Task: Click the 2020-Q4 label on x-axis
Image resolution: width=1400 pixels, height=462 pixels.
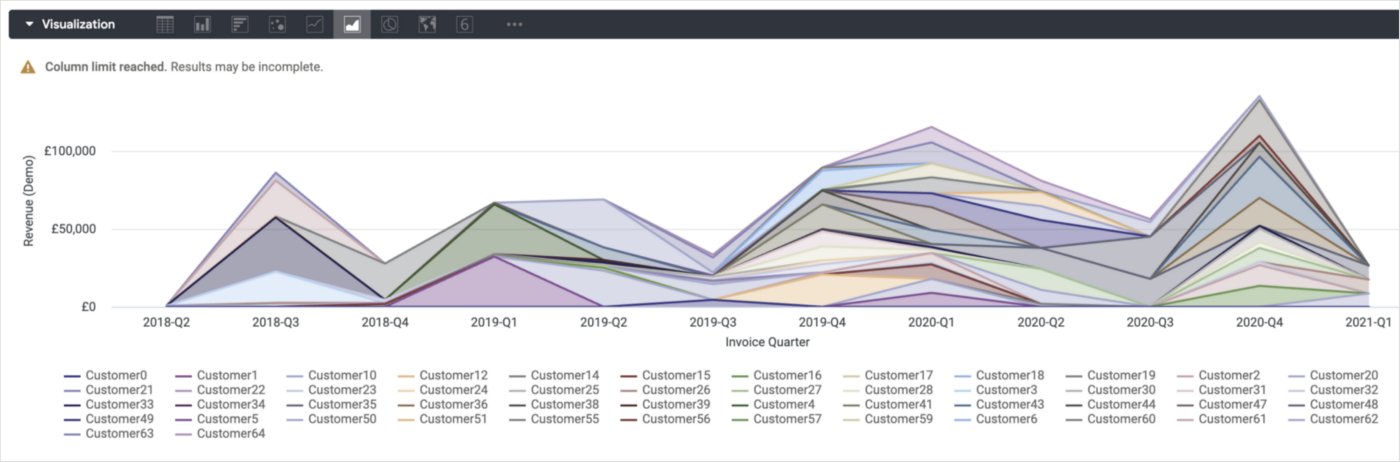Action: pos(1259,322)
